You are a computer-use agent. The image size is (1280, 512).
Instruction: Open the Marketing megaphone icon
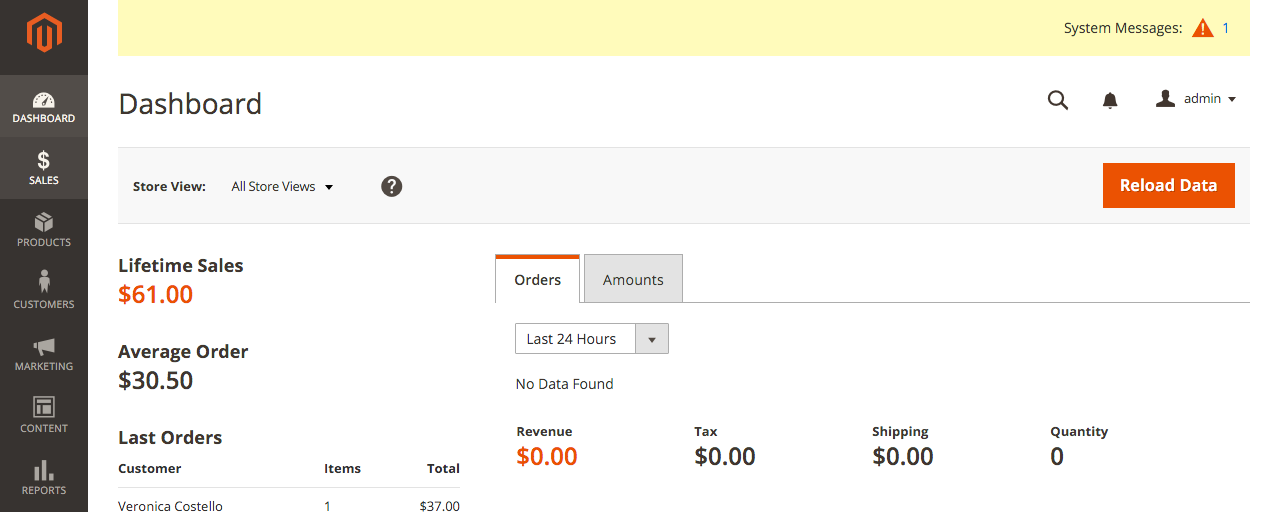point(44,347)
